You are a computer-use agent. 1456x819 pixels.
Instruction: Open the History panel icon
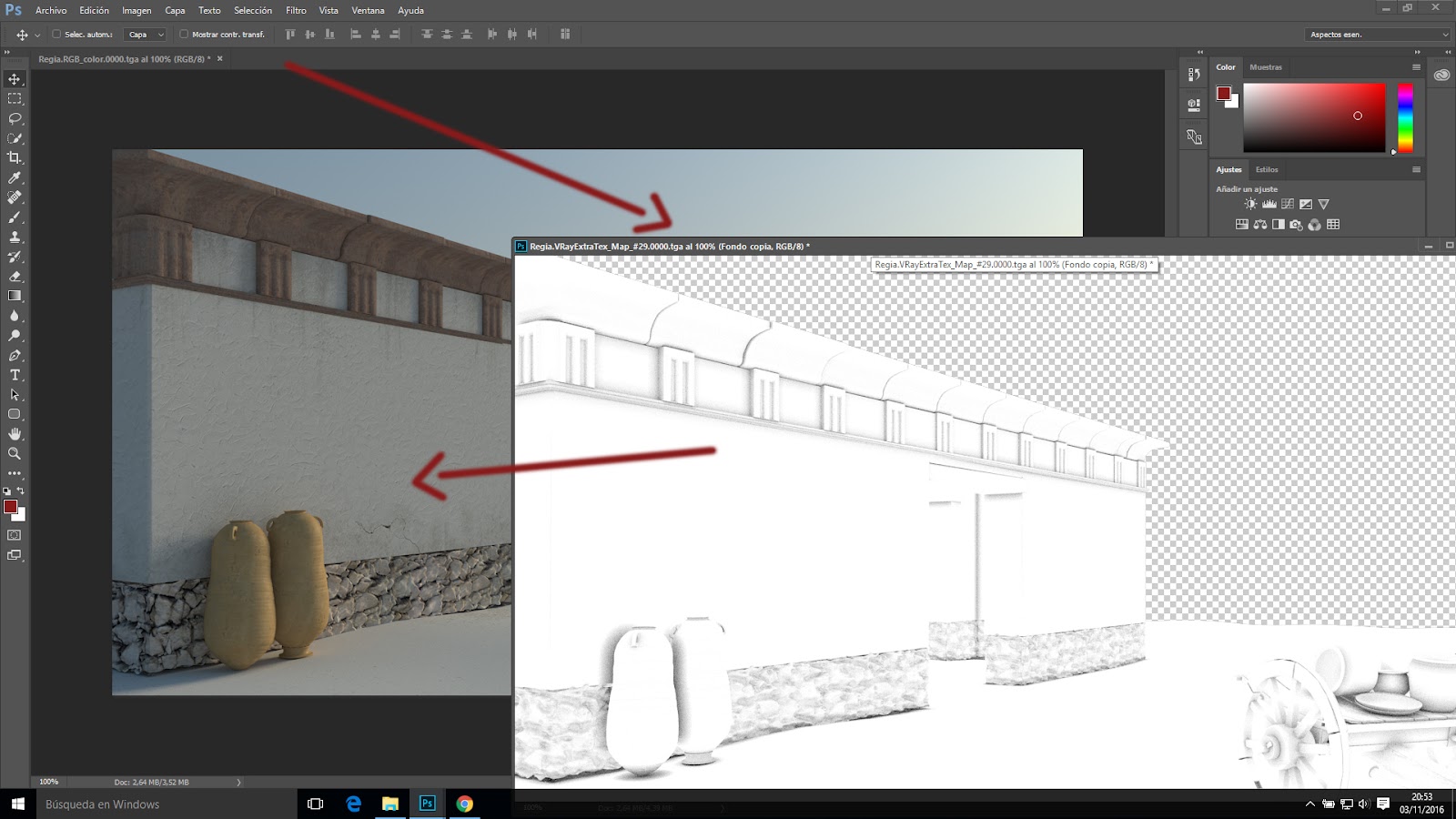[x=1194, y=75]
